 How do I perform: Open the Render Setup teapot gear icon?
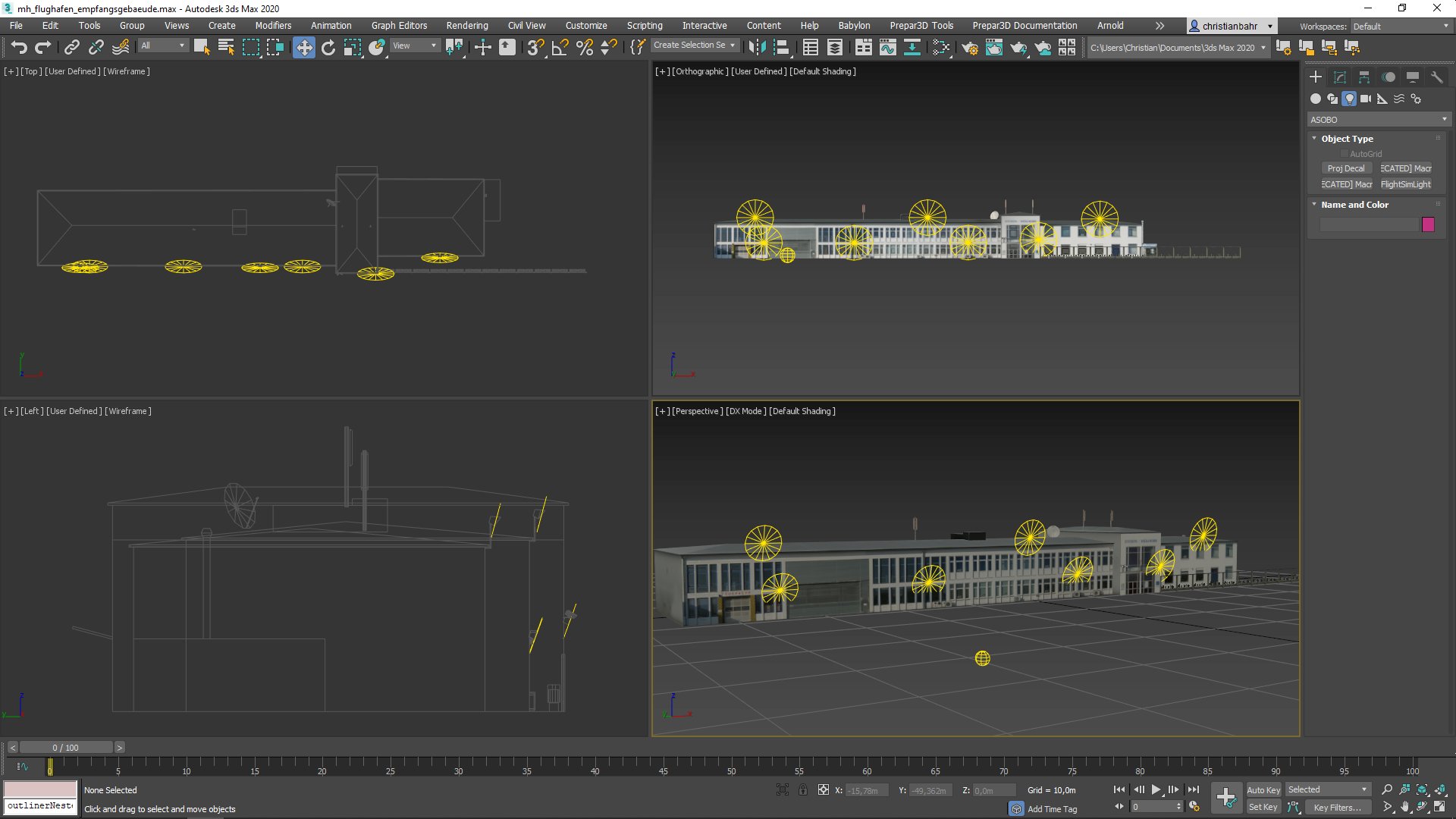click(x=970, y=48)
